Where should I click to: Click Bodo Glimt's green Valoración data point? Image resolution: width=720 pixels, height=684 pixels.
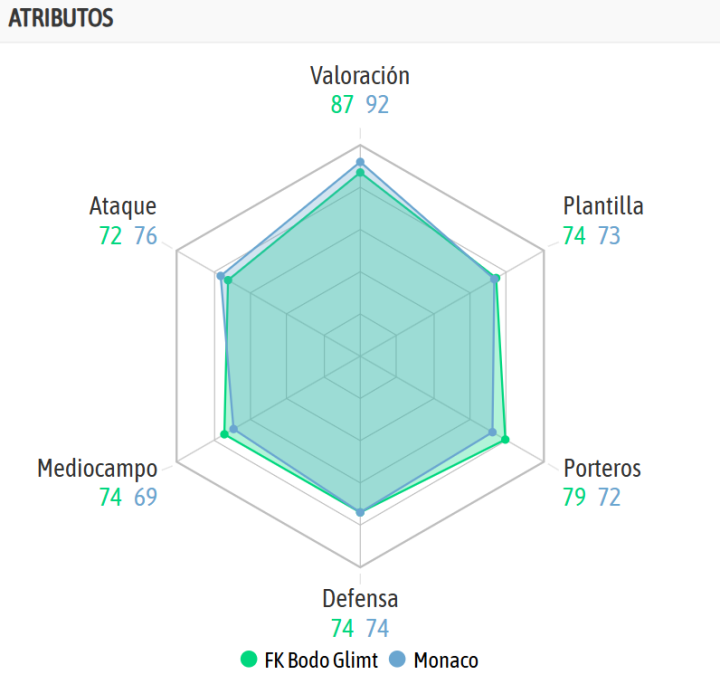point(360,173)
